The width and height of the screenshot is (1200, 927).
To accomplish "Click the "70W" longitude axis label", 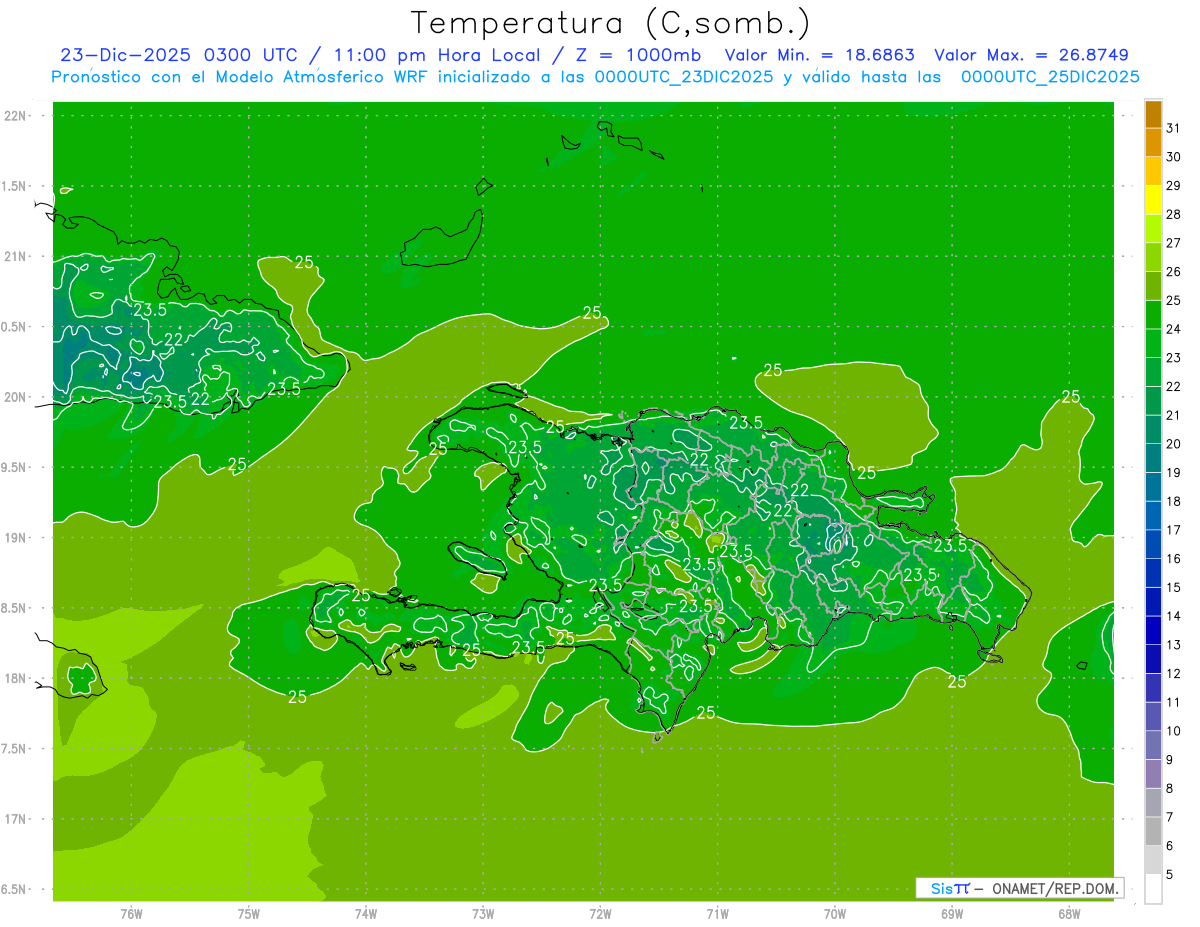I will (x=835, y=914).
